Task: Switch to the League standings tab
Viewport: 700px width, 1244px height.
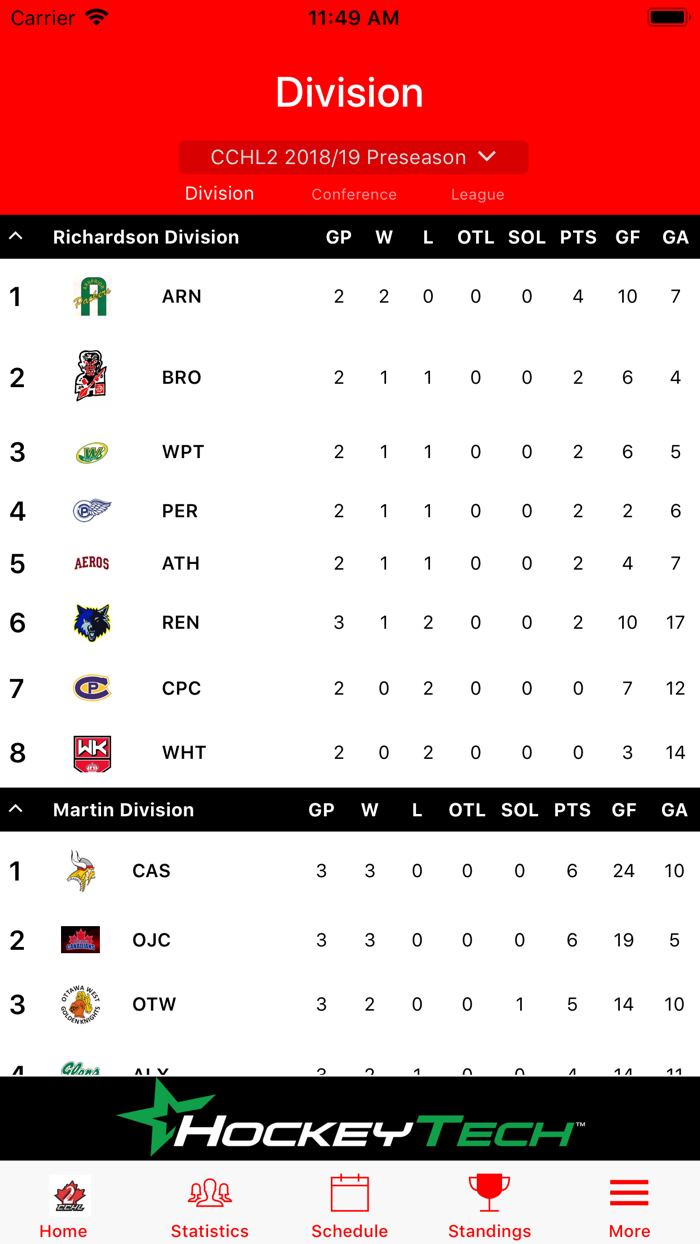Action: (x=477, y=194)
